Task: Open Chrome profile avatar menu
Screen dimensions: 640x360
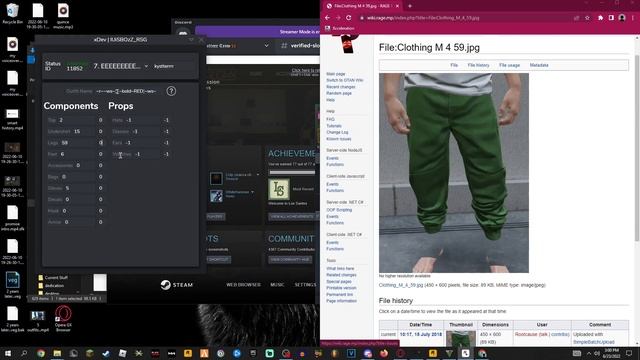Action: click(622, 18)
